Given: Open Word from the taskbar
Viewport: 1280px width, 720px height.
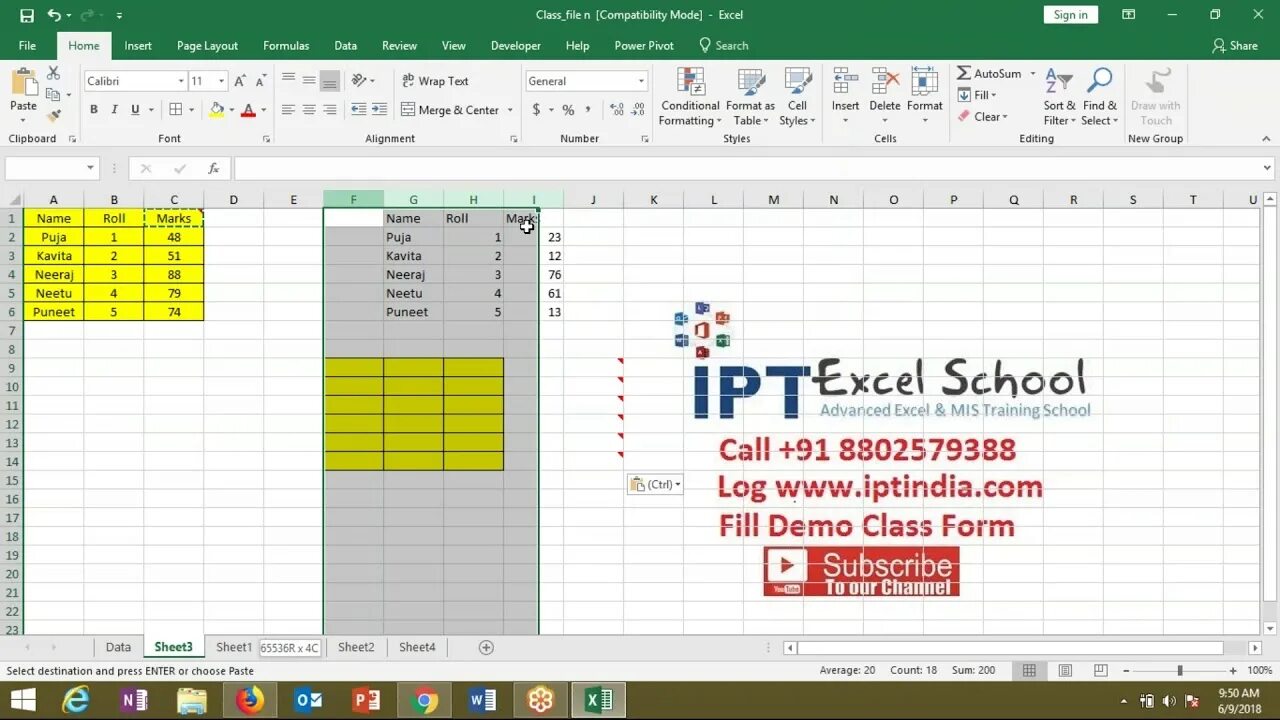Looking at the screenshot, I should pos(482,701).
